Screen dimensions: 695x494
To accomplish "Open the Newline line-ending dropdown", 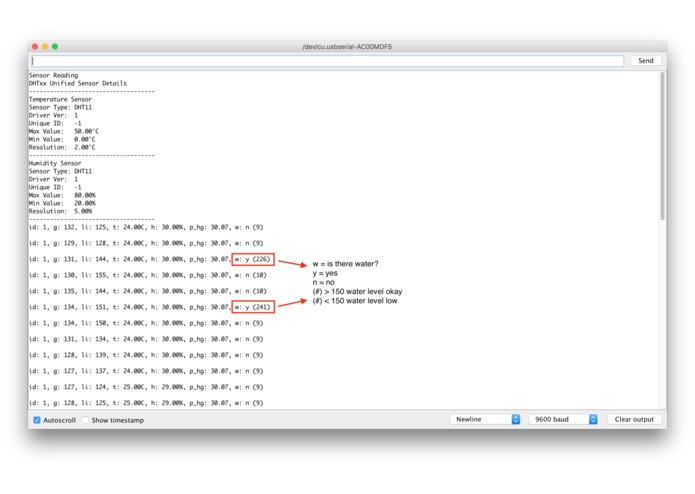I will click(485, 419).
